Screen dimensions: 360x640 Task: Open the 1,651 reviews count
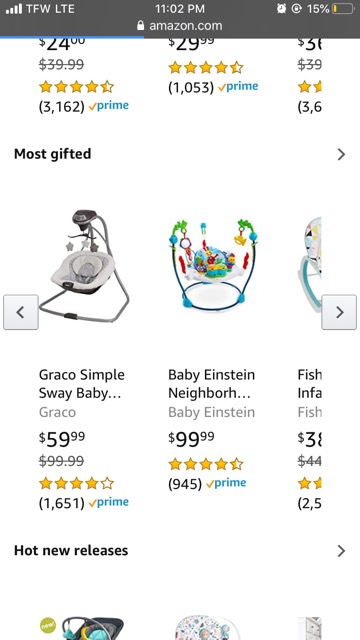[62, 503]
